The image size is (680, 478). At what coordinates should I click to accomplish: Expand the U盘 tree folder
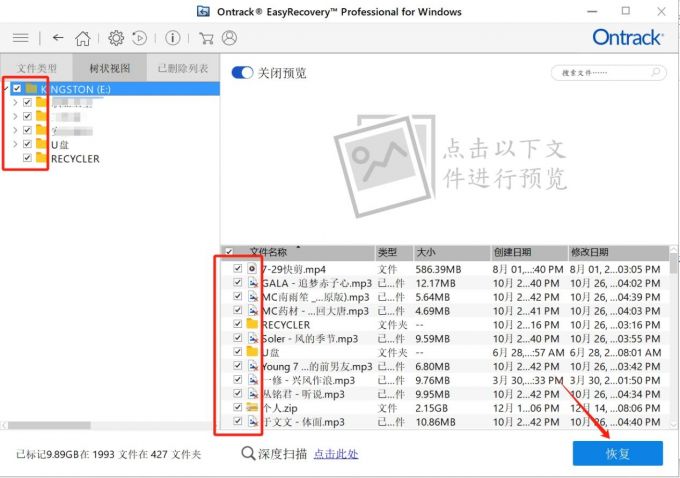(x=15, y=144)
